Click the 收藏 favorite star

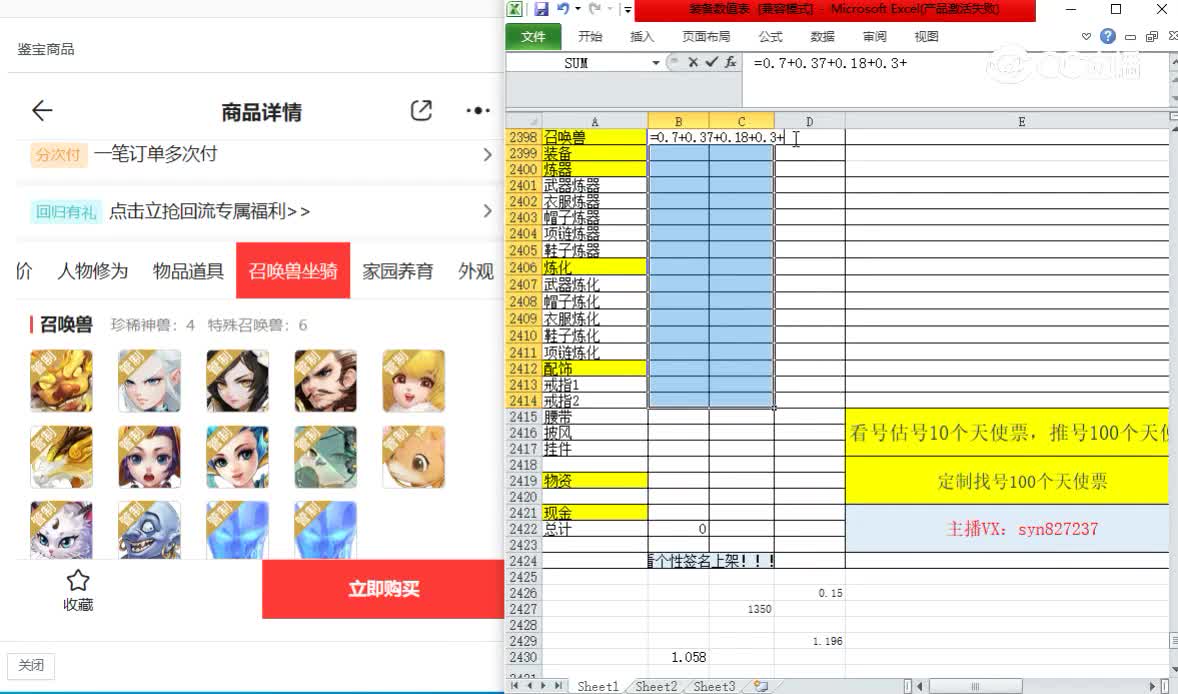(x=78, y=581)
